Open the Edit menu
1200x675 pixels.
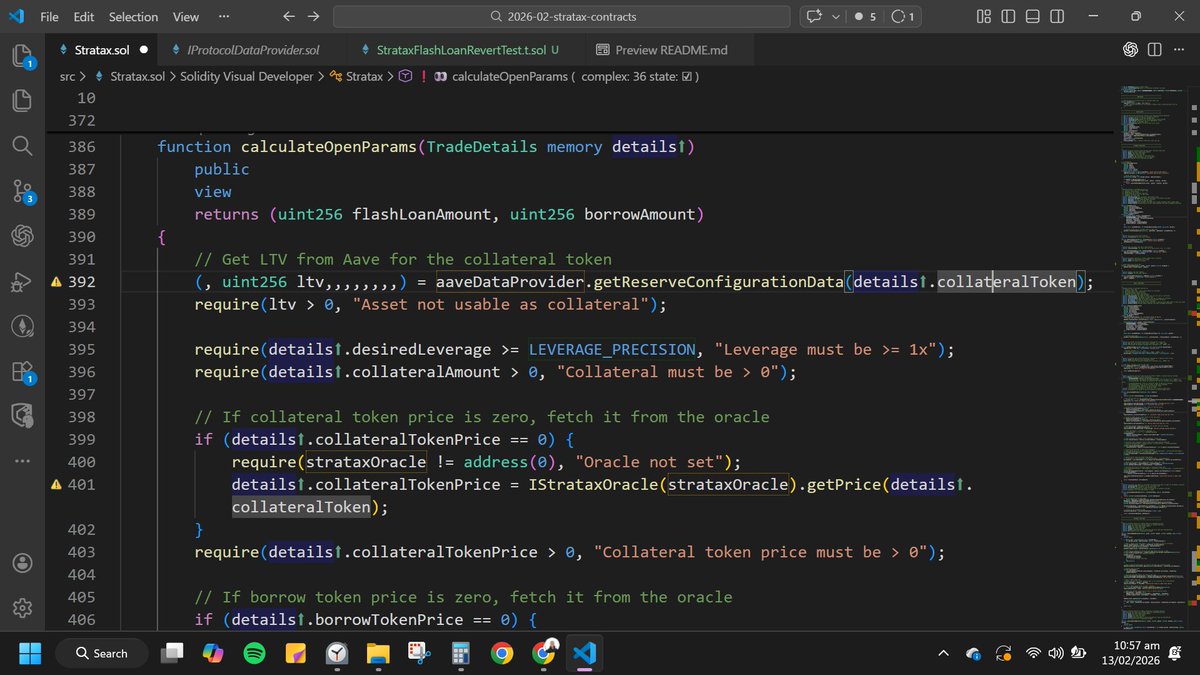coord(84,16)
